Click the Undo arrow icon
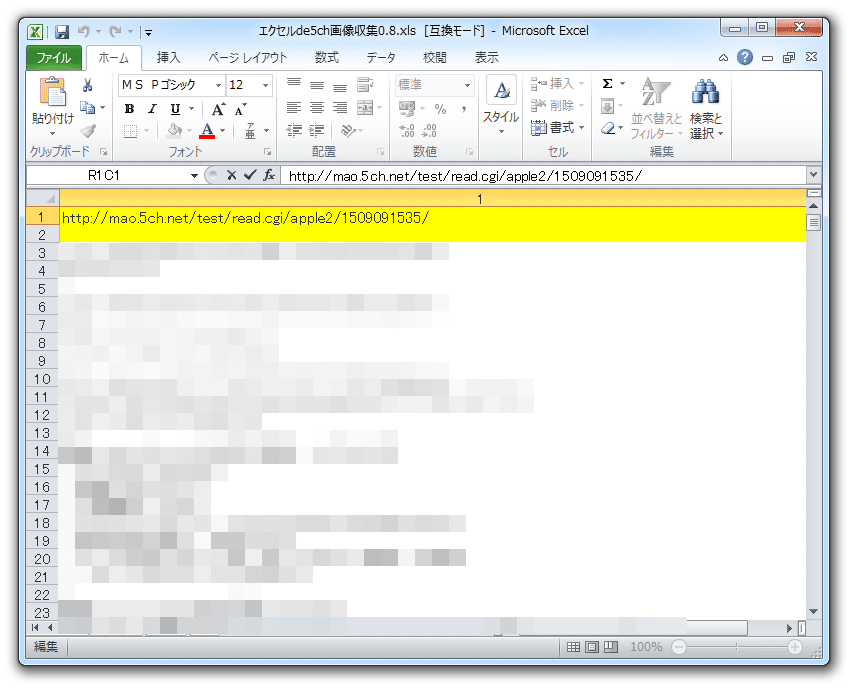Viewport: 851px width, 688px height. click(83, 31)
